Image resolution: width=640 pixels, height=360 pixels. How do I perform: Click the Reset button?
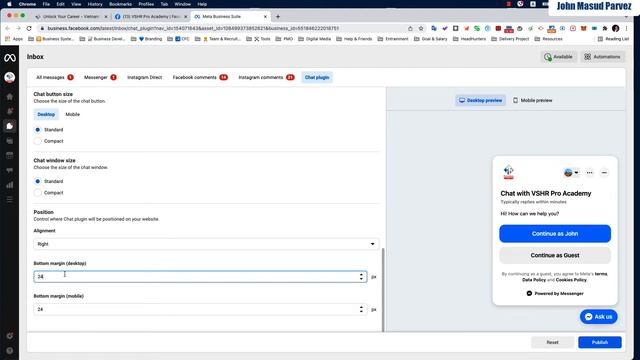(552, 342)
